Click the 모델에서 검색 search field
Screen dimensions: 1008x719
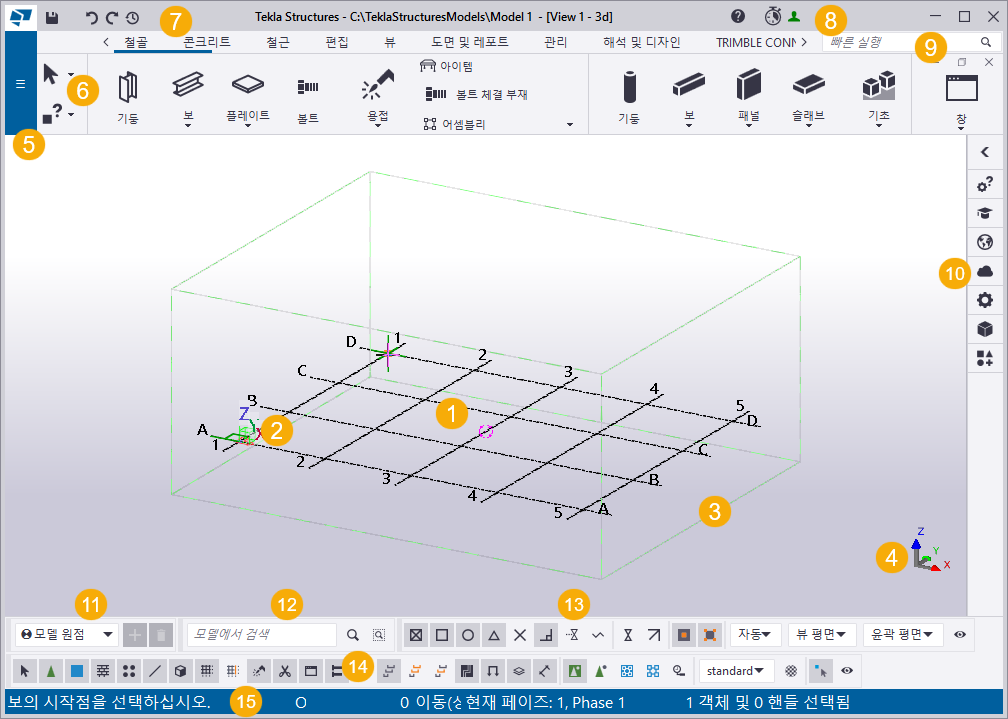click(x=262, y=634)
